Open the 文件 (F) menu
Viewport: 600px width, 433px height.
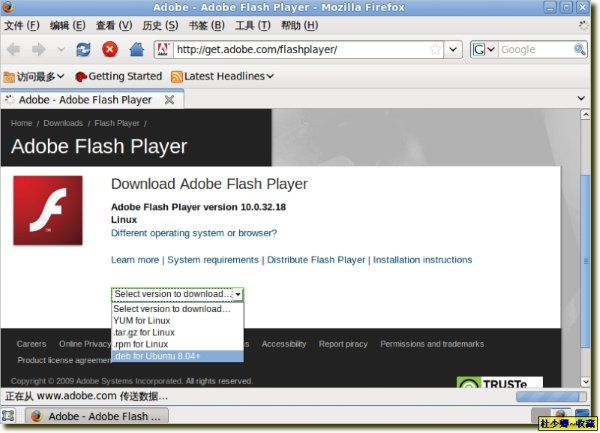(22, 26)
